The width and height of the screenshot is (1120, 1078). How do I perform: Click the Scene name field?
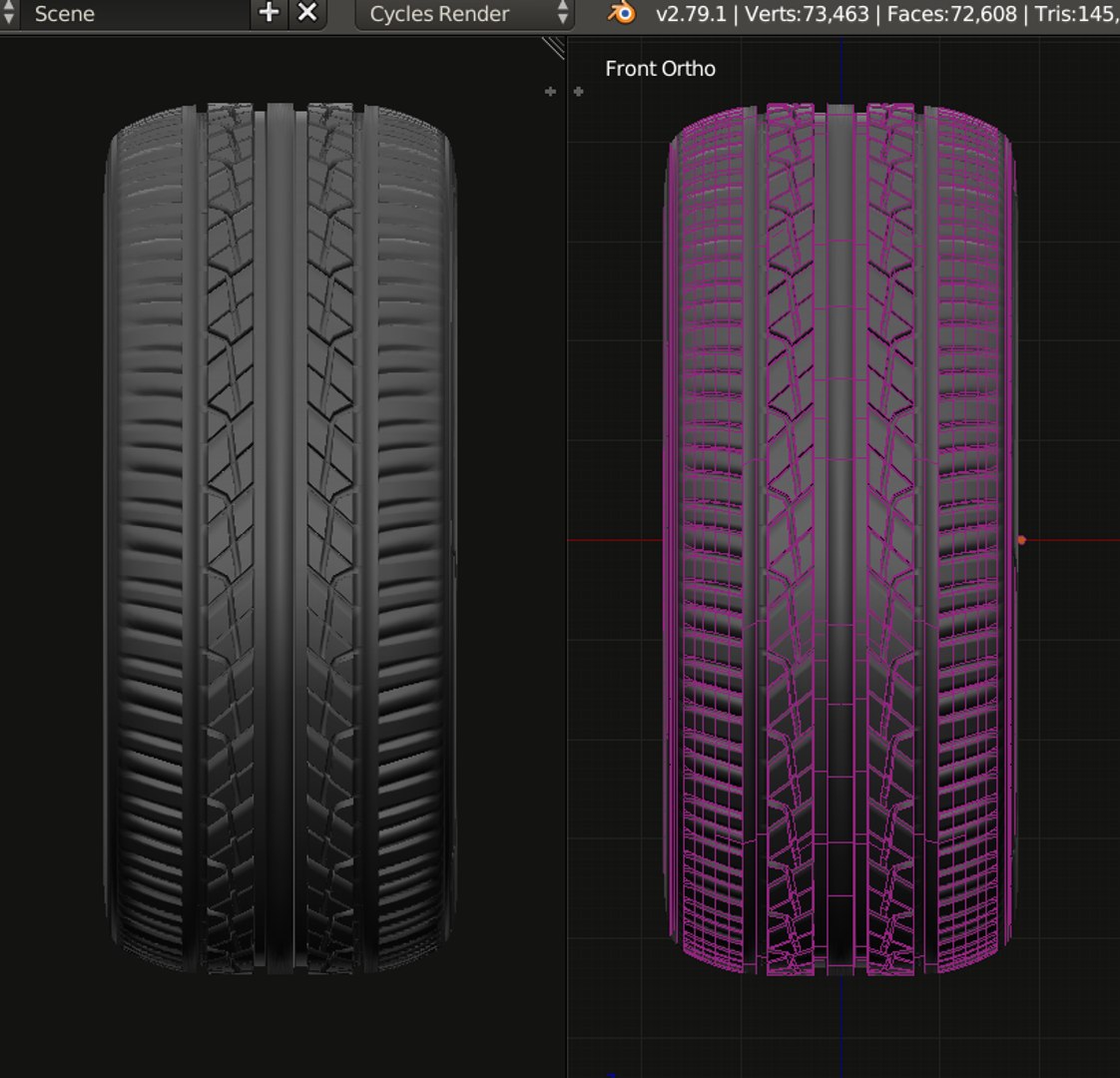pyautogui.click(x=135, y=14)
